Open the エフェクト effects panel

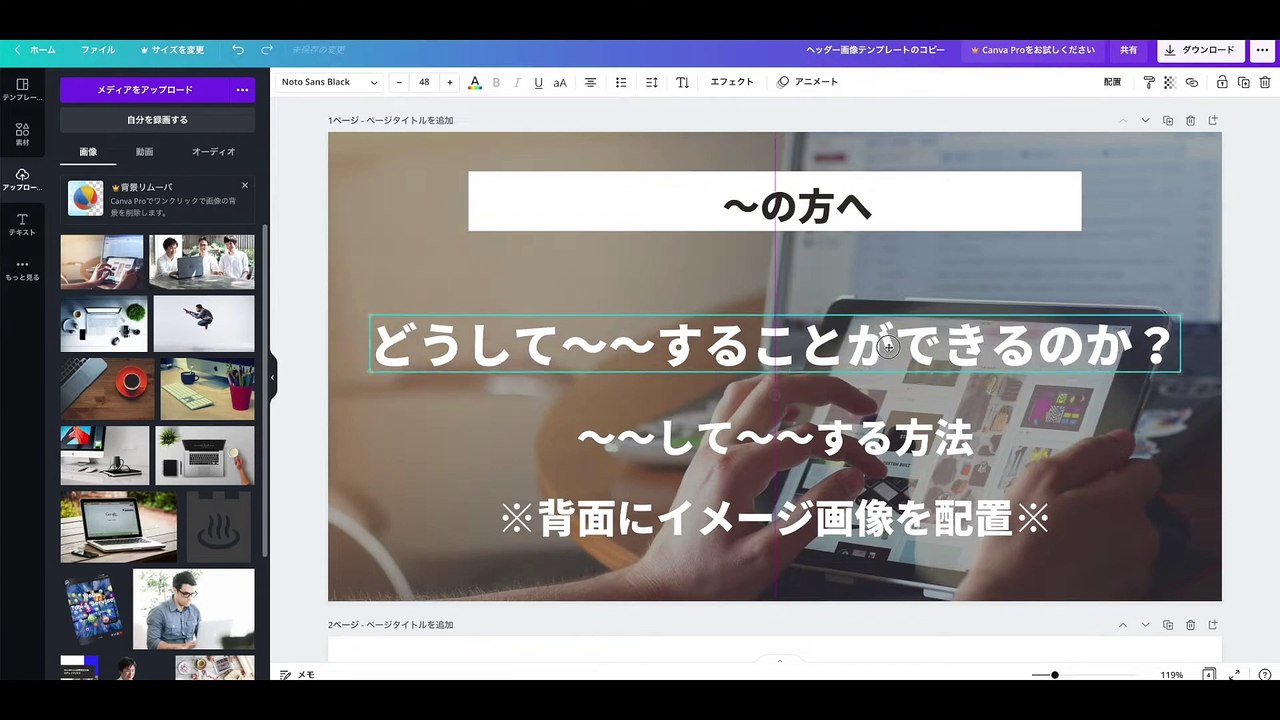click(732, 82)
